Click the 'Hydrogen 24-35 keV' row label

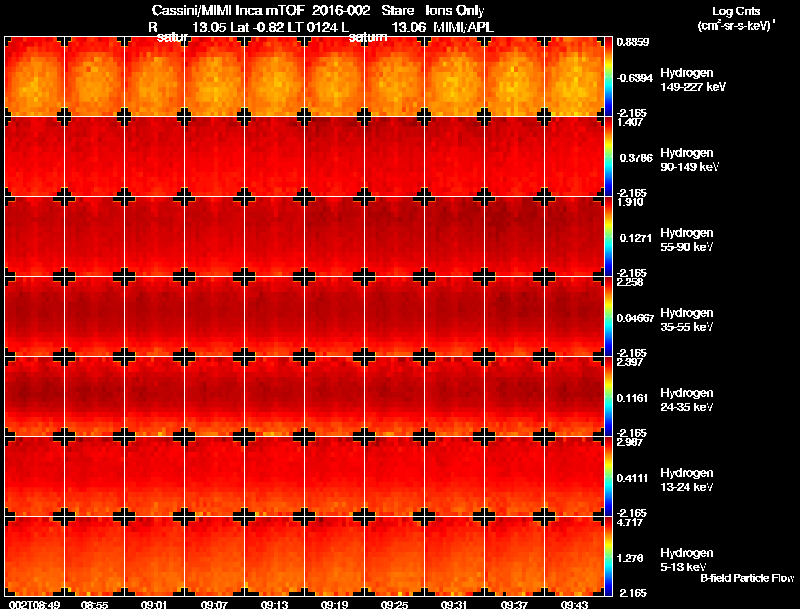click(687, 400)
